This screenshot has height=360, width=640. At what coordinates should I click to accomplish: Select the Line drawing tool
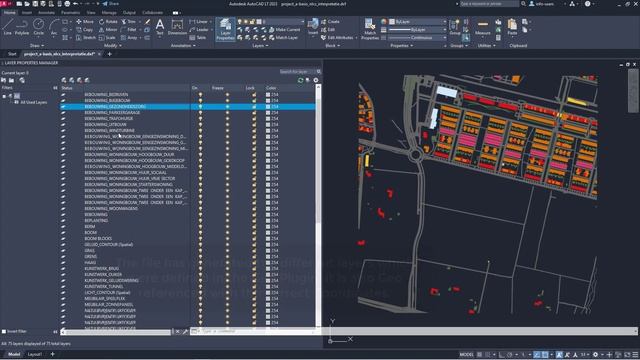(x=7, y=27)
